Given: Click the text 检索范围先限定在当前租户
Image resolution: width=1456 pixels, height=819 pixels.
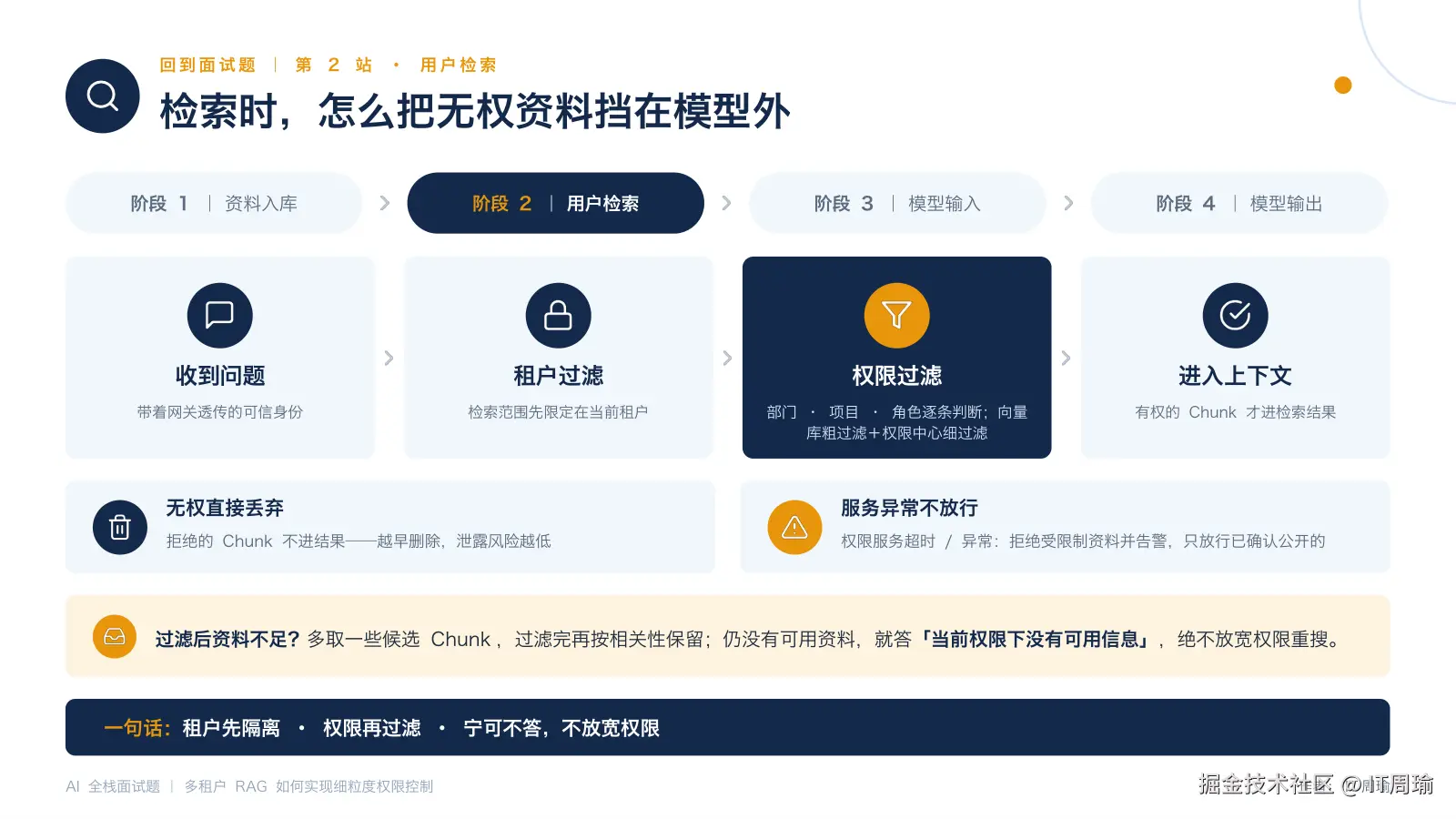Looking at the screenshot, I should pyautogui.click(x=558, y=412).
